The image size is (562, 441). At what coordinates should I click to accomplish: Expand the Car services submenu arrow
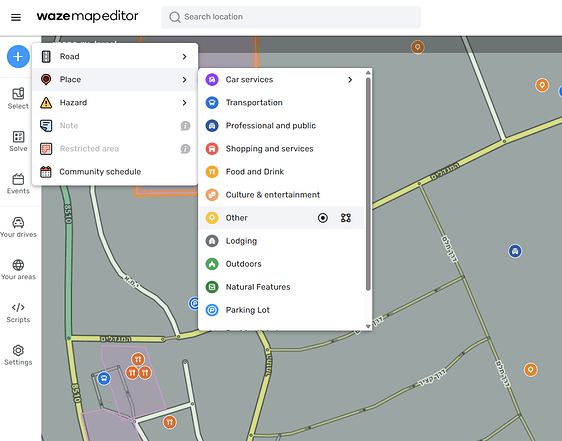pyautogui.click(x=350, y=80)
